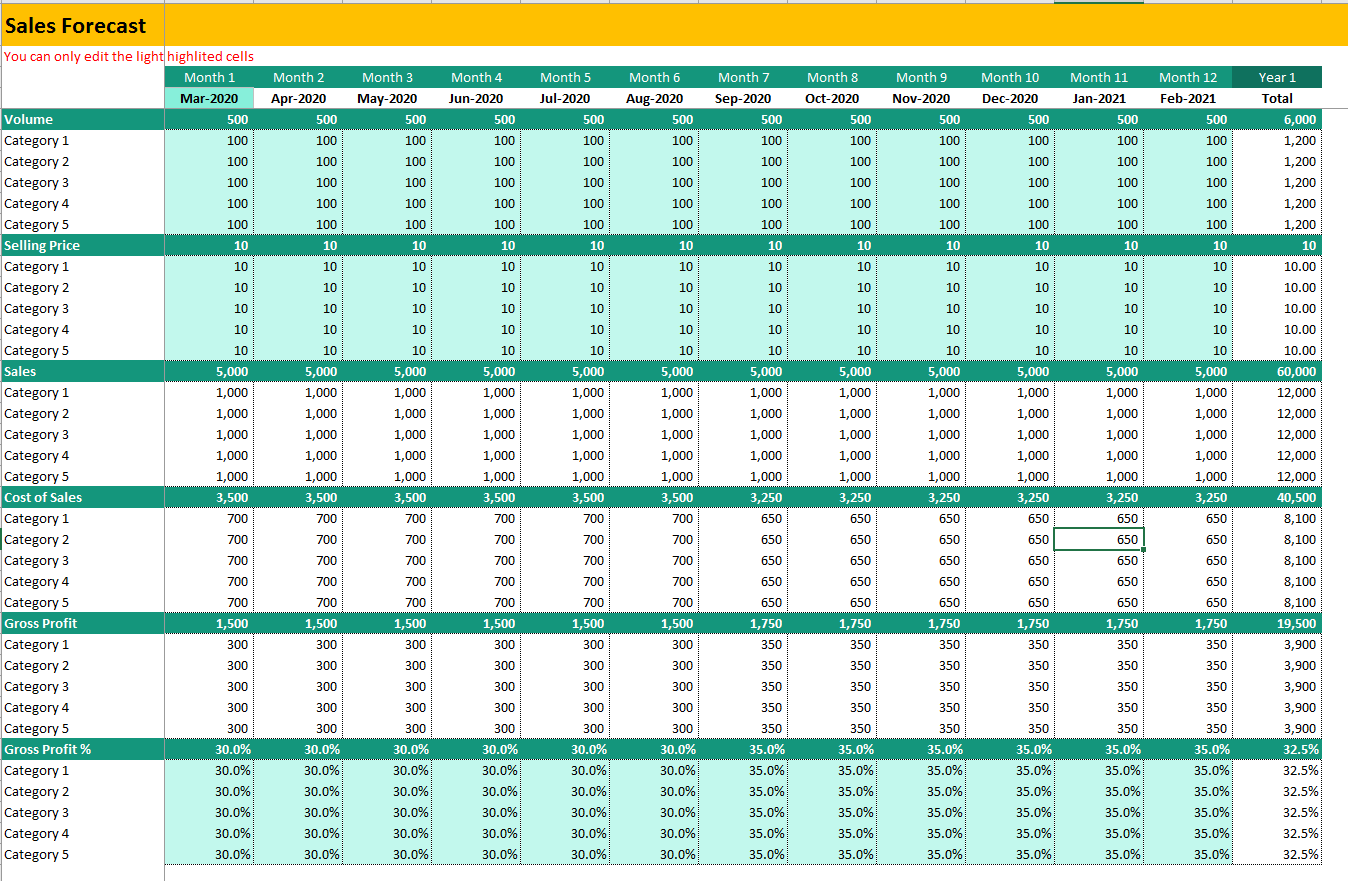This screenshot has height=881, width=1348.
Task: Click the Feb-2021 date cell
Action: [x=1188, y=98]
